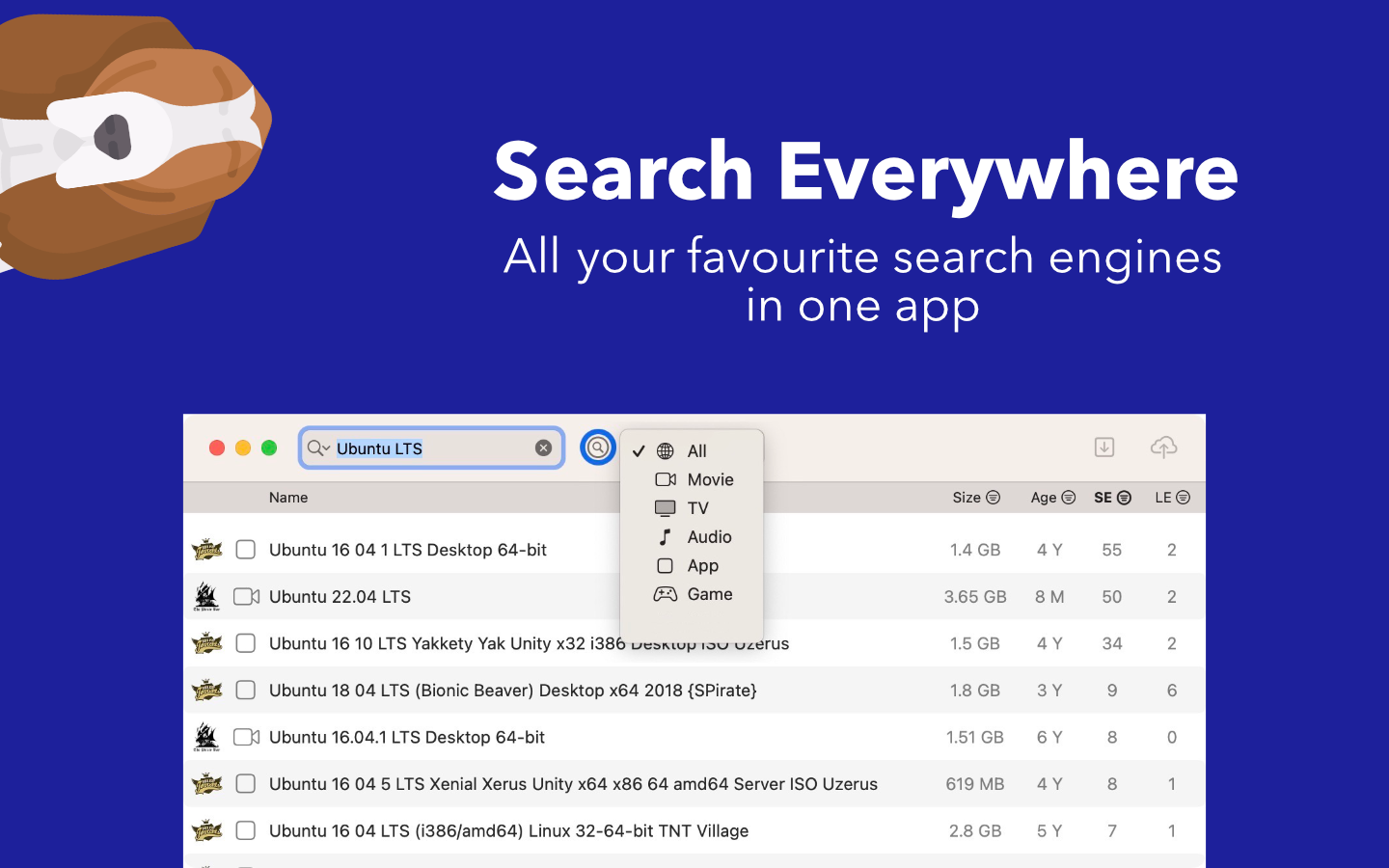Image resolution: width=1389 pixels, height=868 pixels.
Task: Click source icon for Ubuntu 16 04 1 LTS Desktop row
Action: point(207,550)
